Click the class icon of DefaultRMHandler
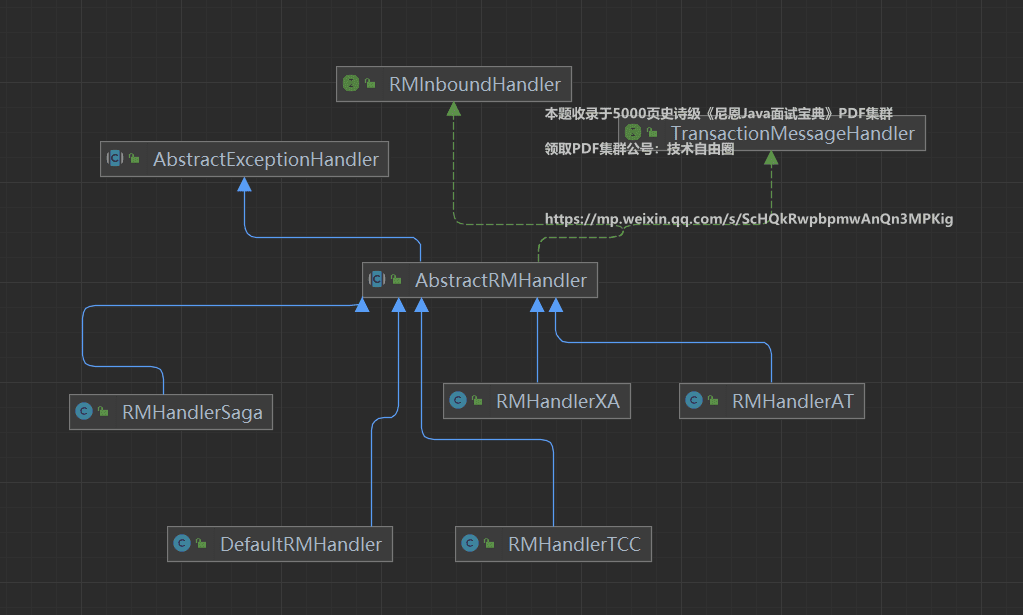Image resolution: width=1023 pixels, height=615 pixels. [182, 543]
